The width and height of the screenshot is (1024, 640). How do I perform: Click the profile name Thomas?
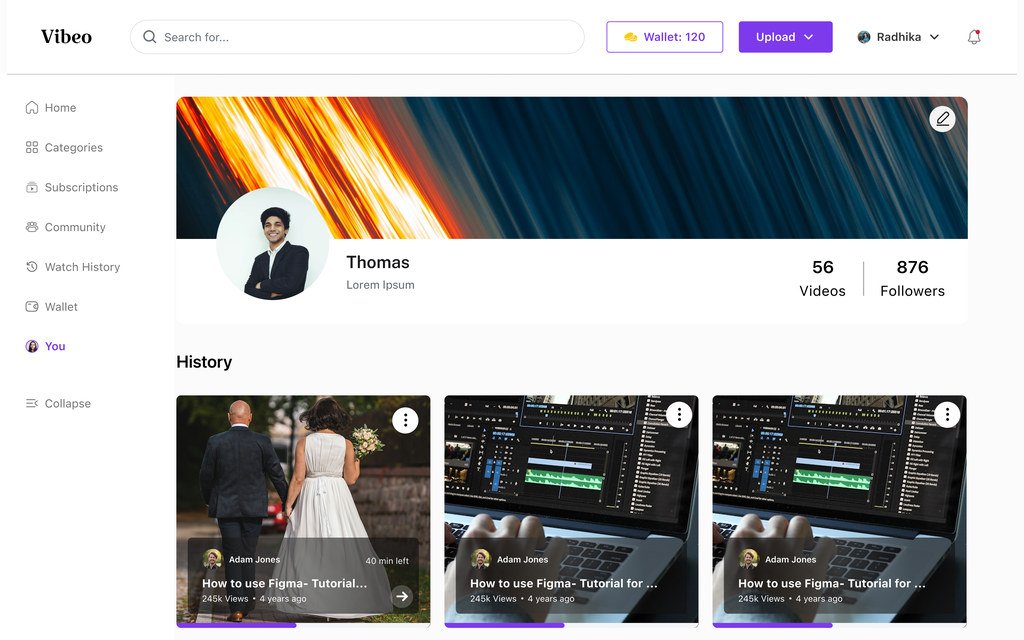click(x=377, y=262)
